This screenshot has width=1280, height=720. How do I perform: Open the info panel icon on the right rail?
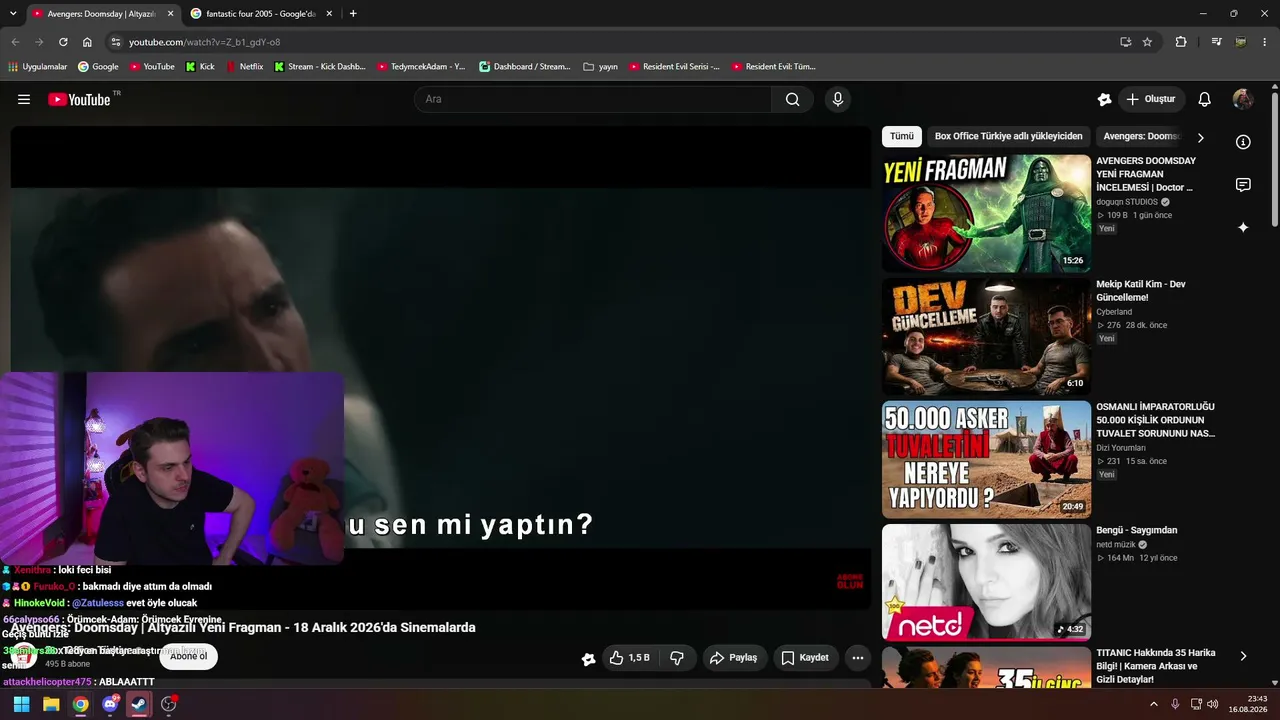(x=1243, y=142)
